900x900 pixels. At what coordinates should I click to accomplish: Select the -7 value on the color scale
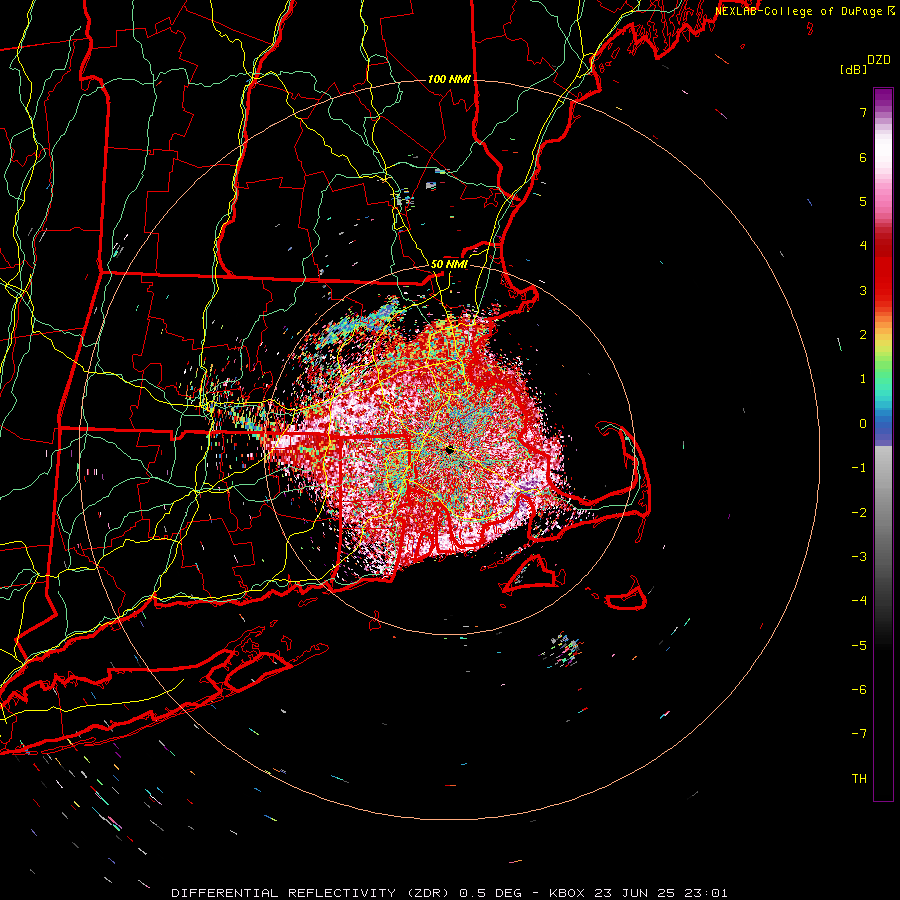point(859,734)
